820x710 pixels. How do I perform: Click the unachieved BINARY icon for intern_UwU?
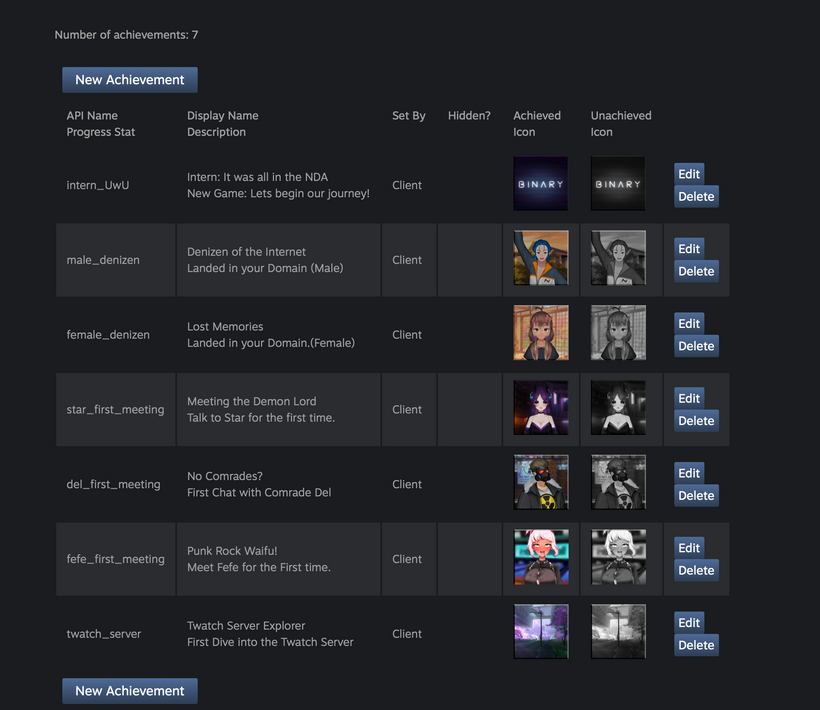[x=618, y=184]
